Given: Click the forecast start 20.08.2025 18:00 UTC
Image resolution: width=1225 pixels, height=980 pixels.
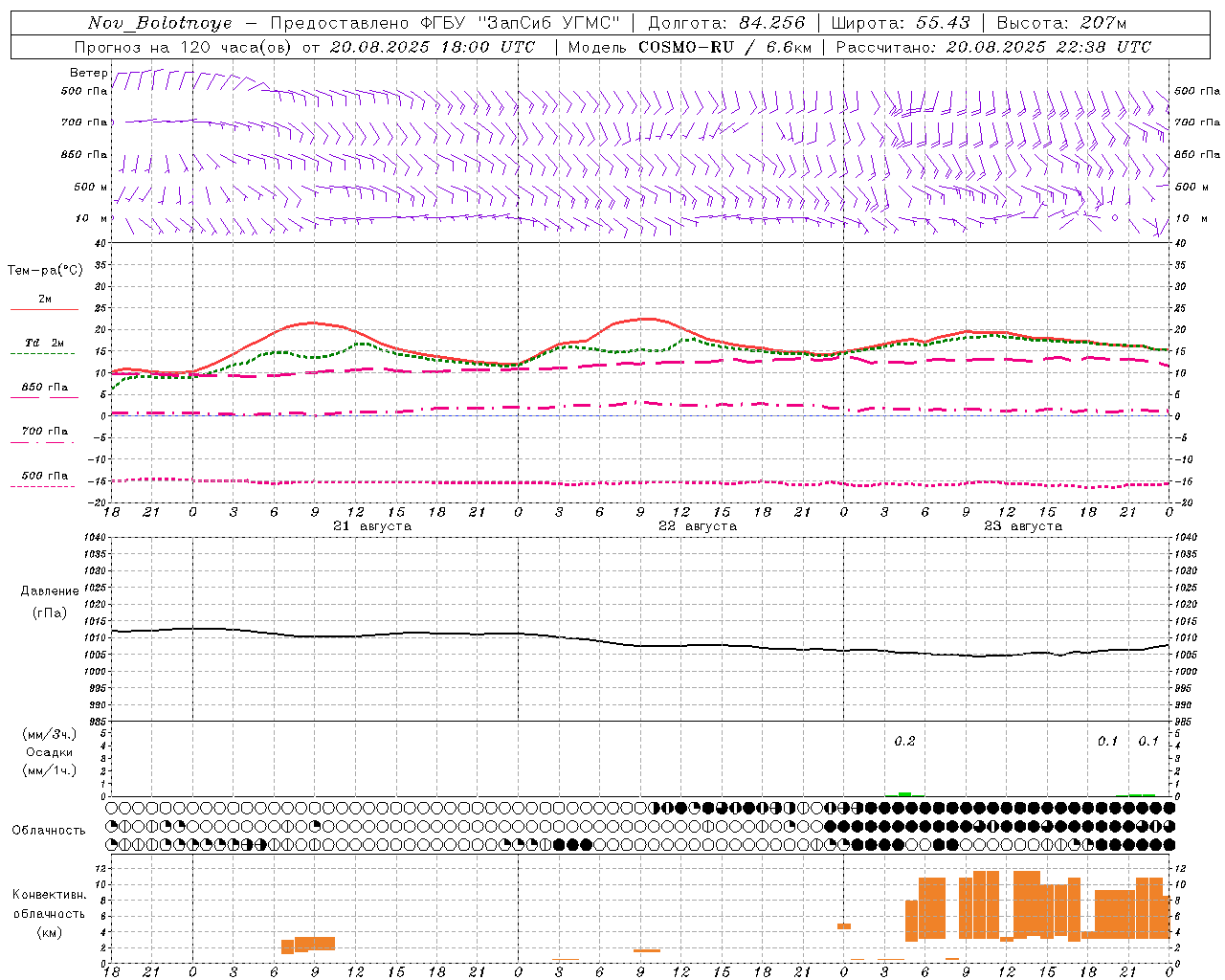Looking at the screenshot, I should [432, 47].
